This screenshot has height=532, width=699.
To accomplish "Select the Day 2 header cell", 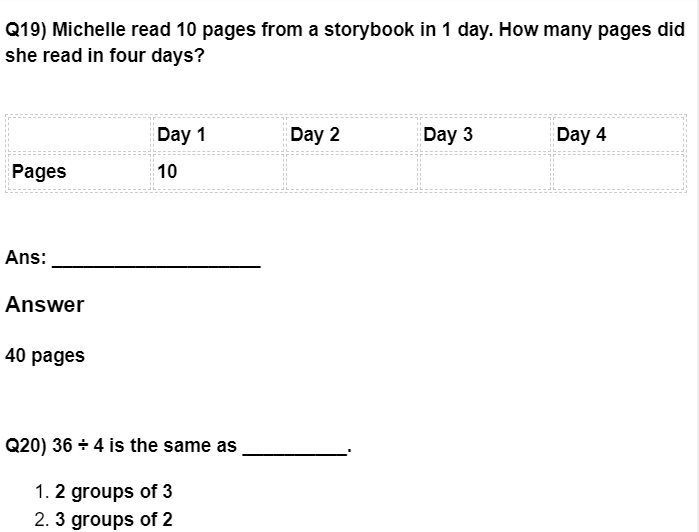I will (x=351, y=134).
